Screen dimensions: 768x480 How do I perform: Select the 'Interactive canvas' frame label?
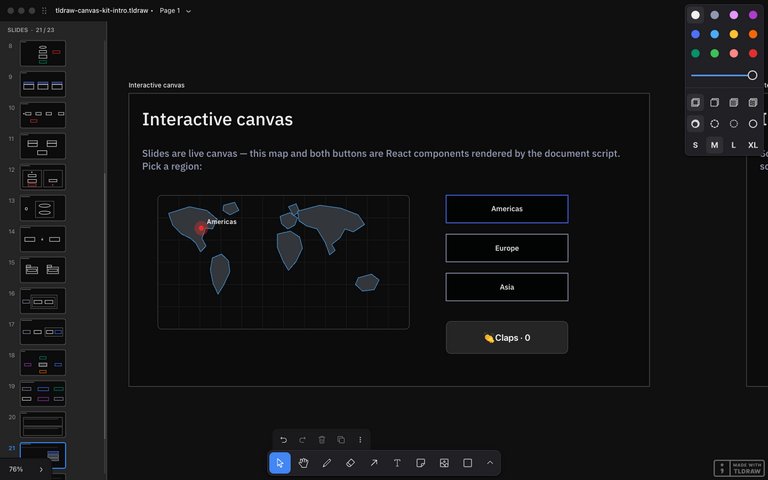tap(156, 85)
